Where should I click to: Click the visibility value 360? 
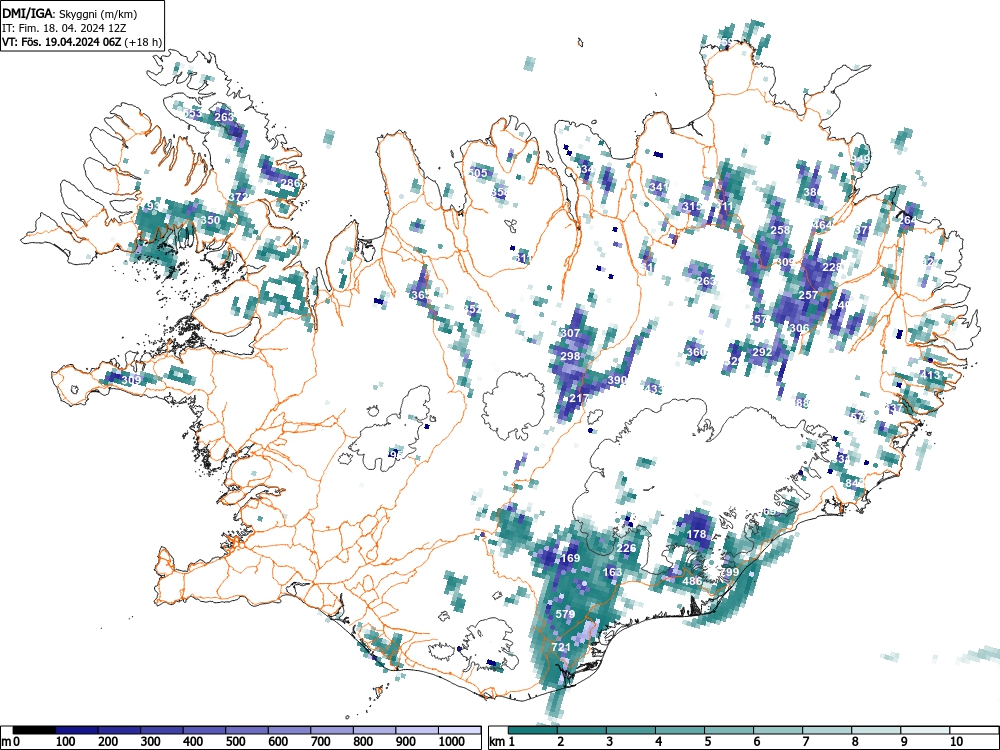(x=696, y=351)
